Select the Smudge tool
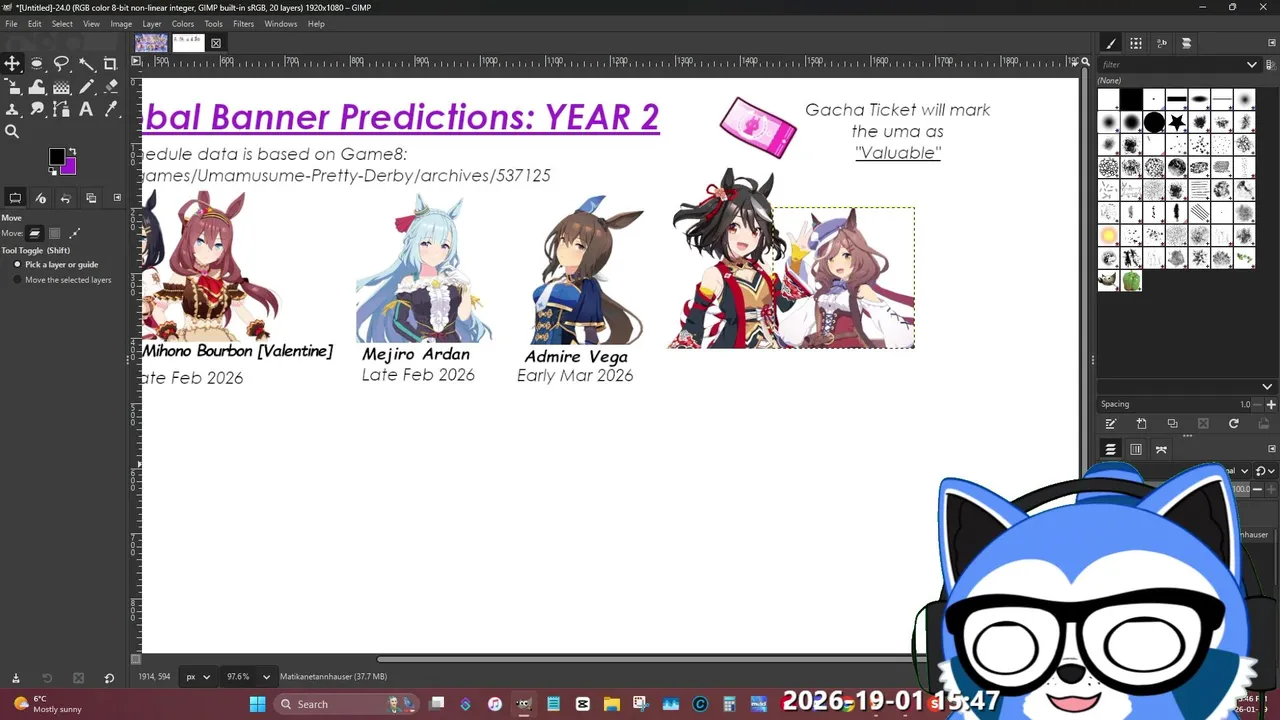The image size is (1280, 720). click(x=37, y=110)
